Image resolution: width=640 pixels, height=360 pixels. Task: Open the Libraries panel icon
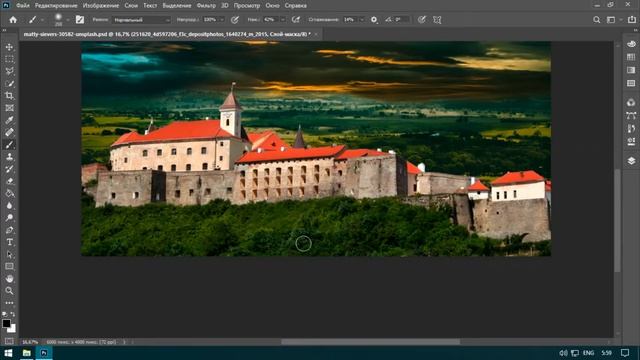pos(631,102)
